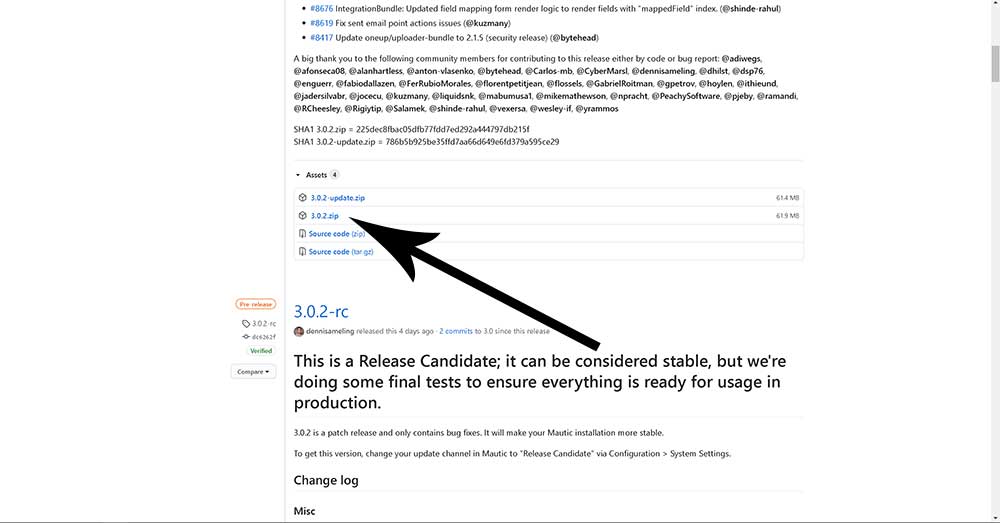Click the file icon next to Source code (zip)
The width and height of the screenshot is (1000, 523).
[x=302, y=234]
